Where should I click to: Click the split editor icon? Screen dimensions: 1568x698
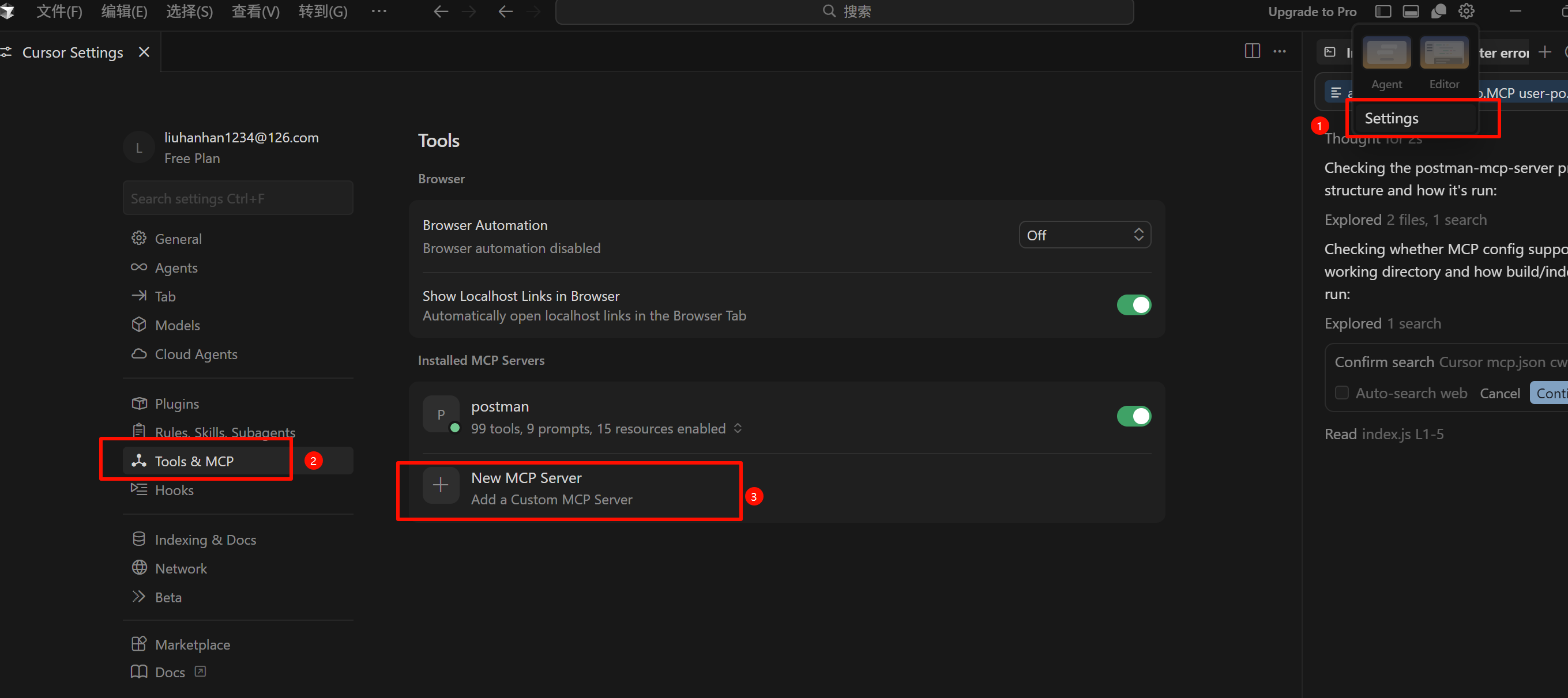click(1252, 51)
